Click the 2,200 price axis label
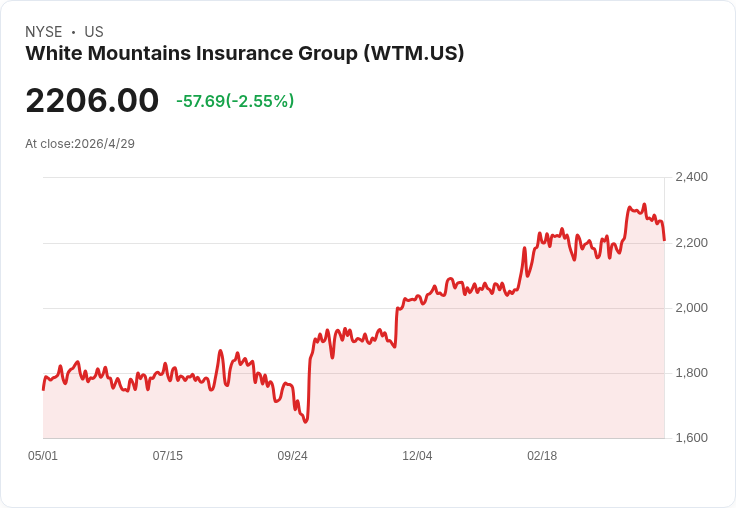The image size is (736, 508). click(x=691, y=243)
